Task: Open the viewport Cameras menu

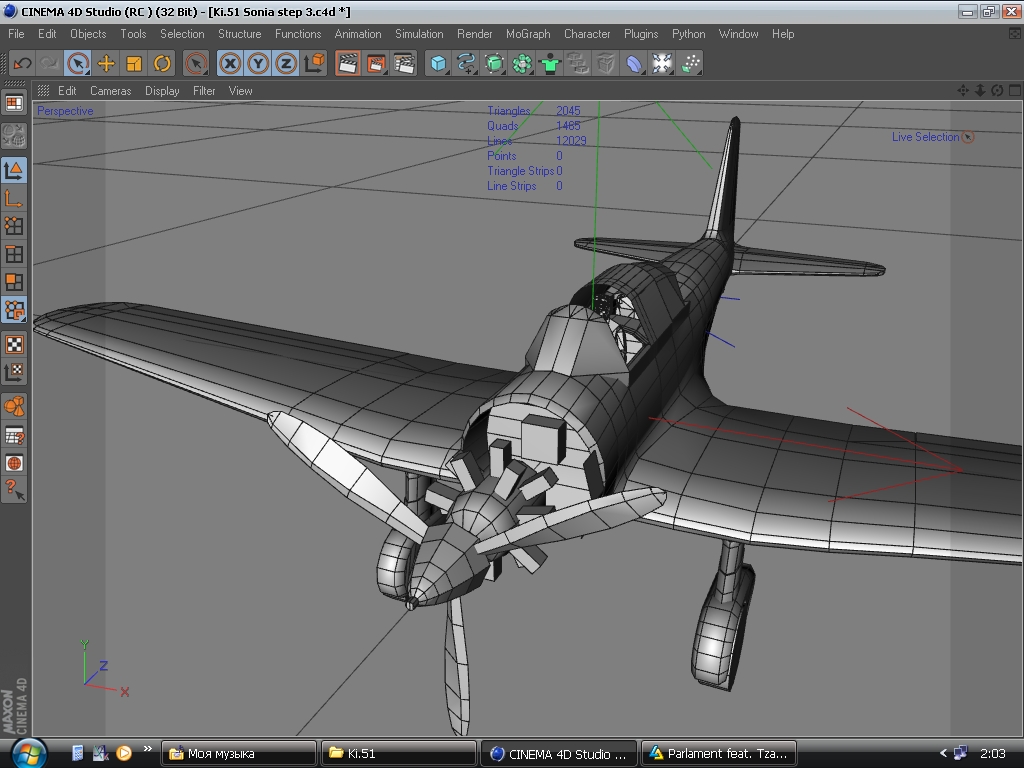Action: click(x=110, y=90)
